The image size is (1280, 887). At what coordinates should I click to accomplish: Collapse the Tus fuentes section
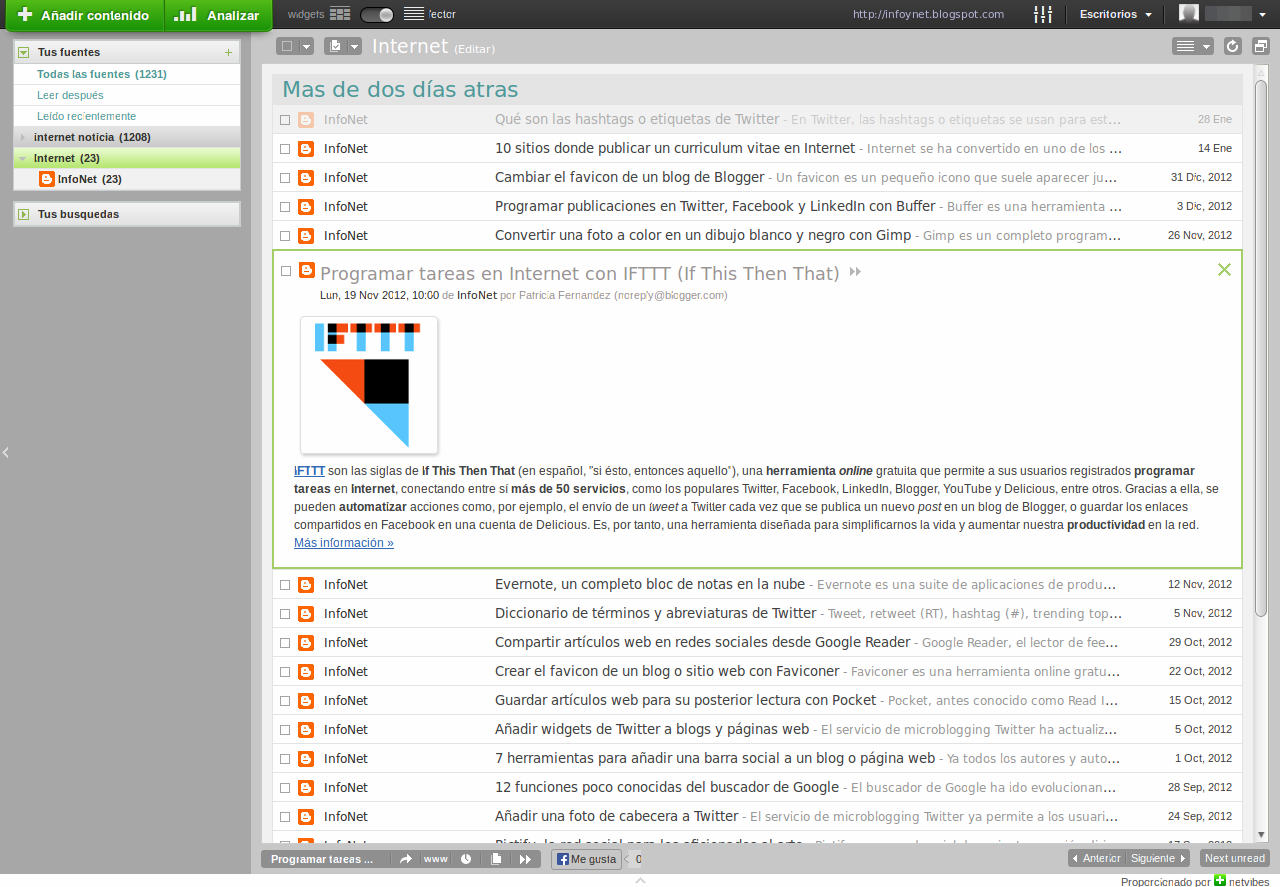click(x=24, y=52)
